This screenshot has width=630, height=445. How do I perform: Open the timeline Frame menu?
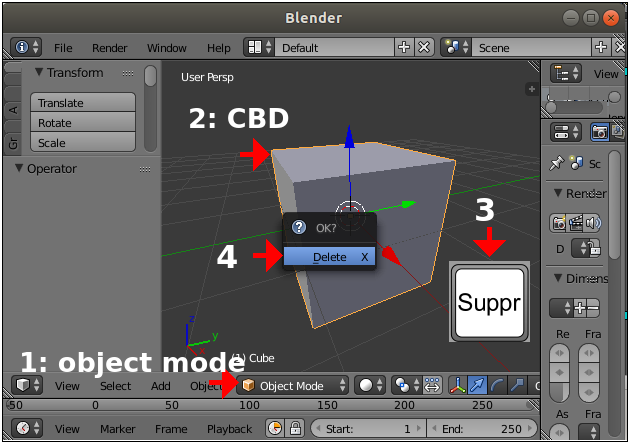[171, 429]
